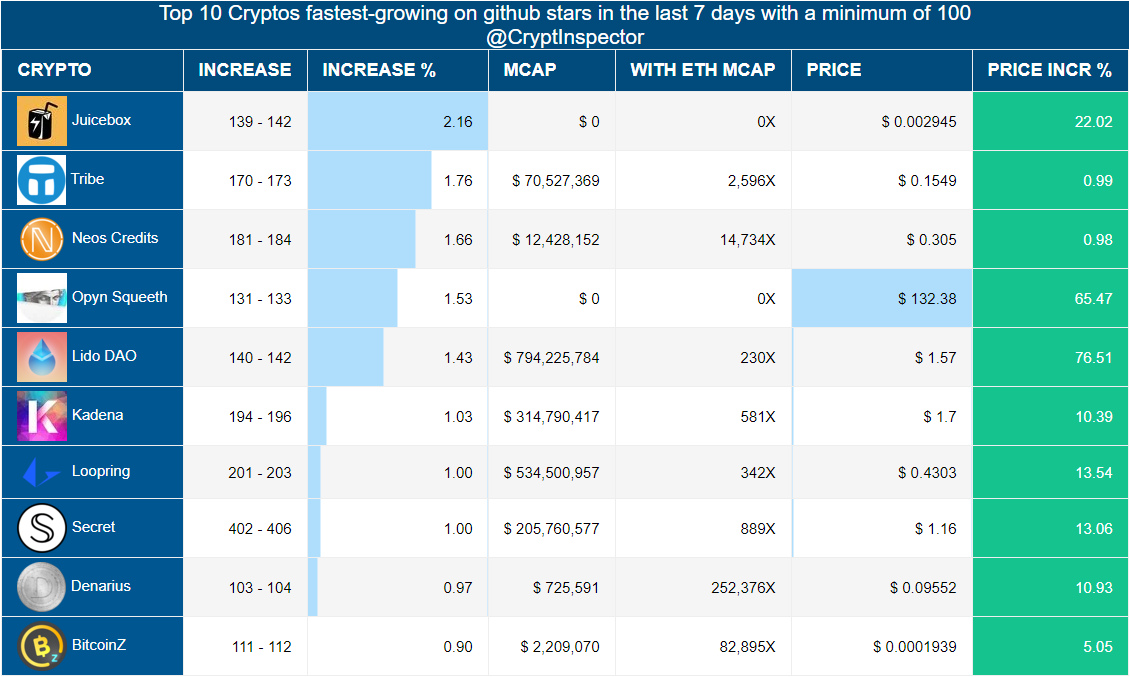This screenshot has height=677, width=1130.
Task: Select the INCREASE % column header
Action: (x=398, y=70)
